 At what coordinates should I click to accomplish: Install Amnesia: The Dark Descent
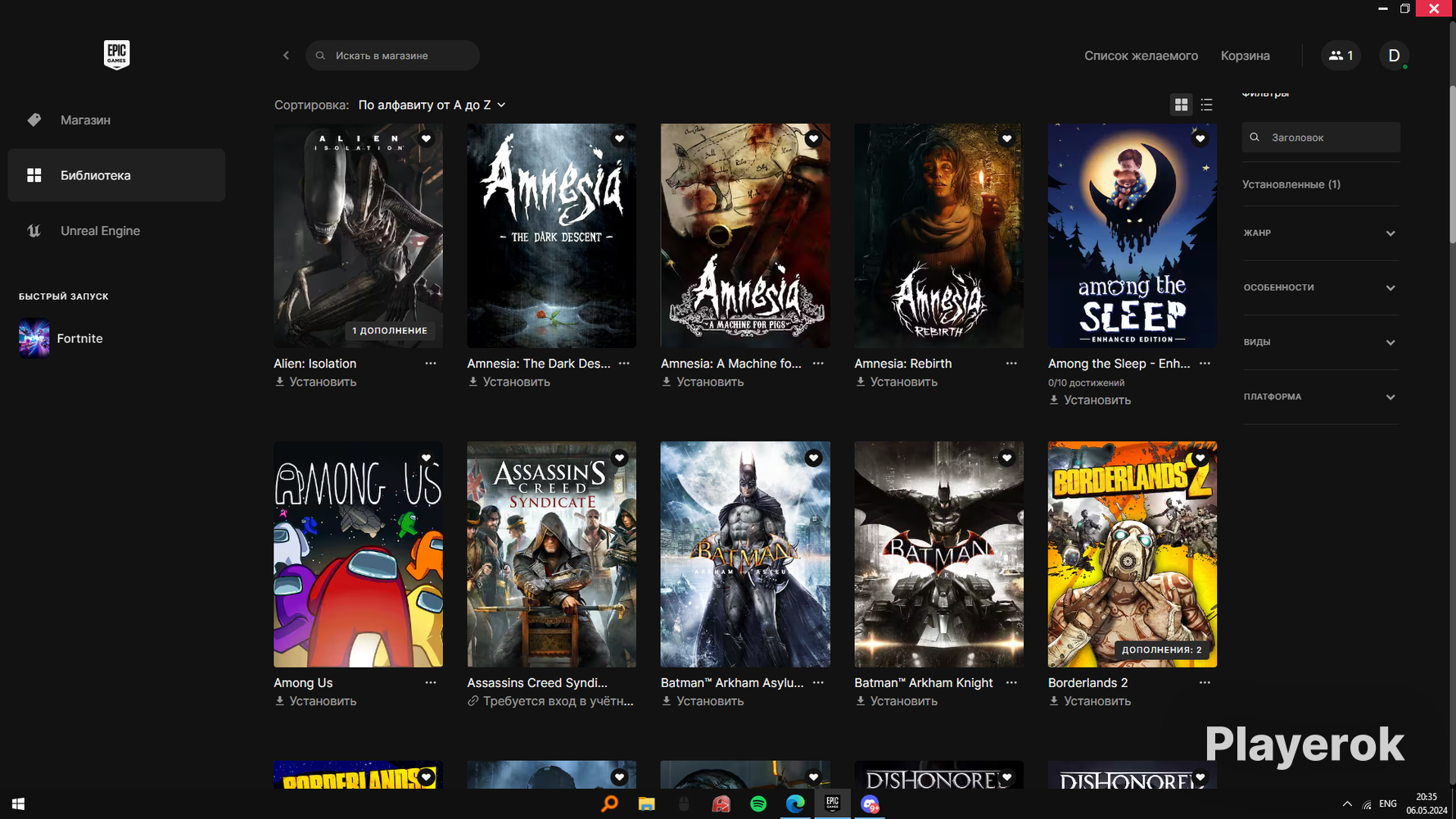tap(509, 382)
